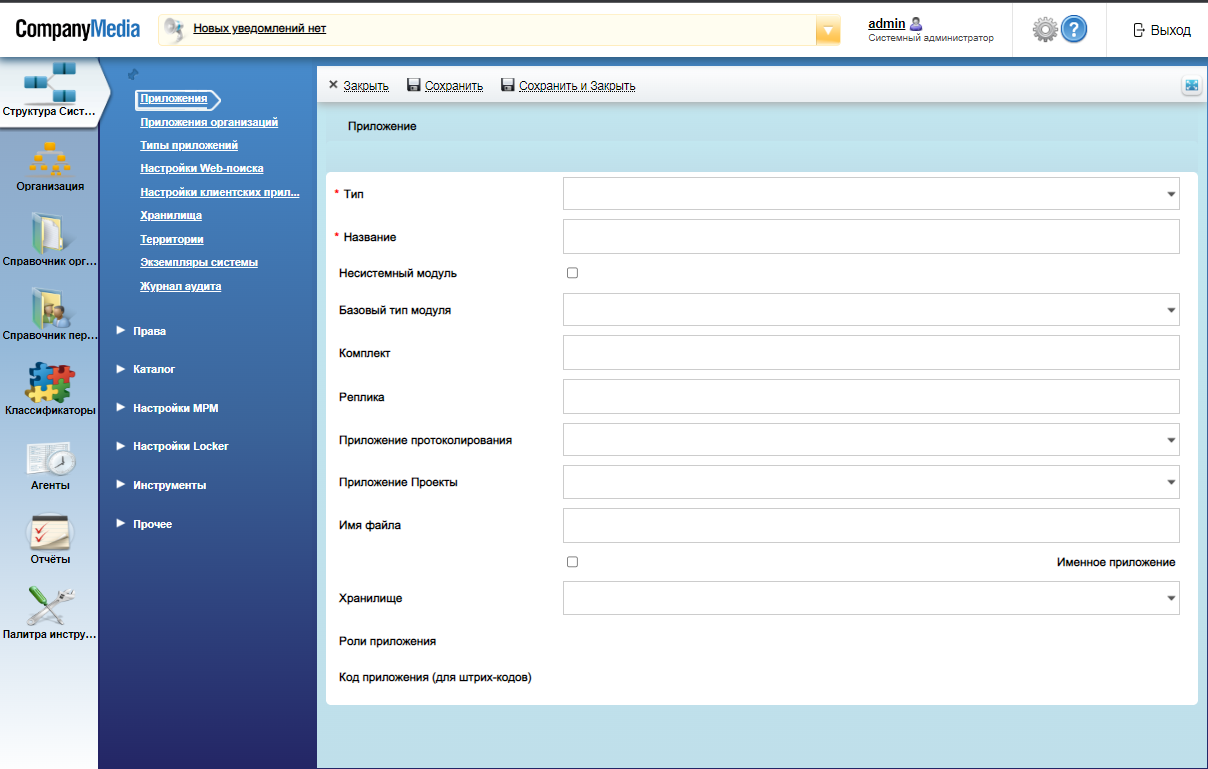Expand the Права section

tap(141, 331)
